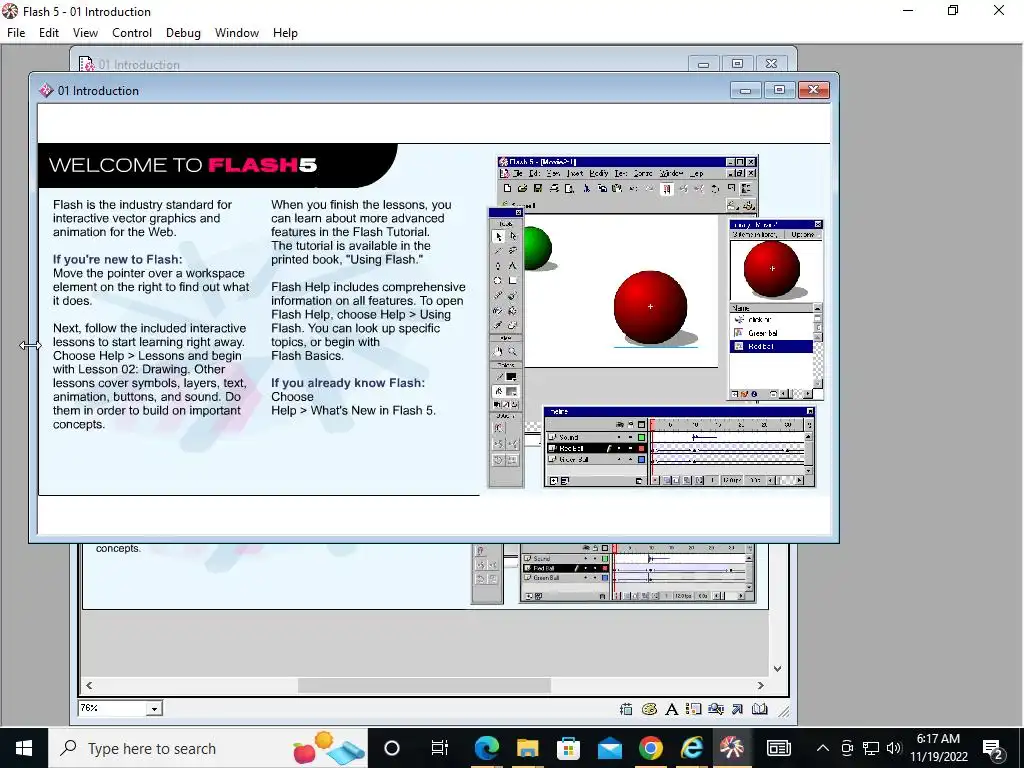Click the horizontal scrollbar right arrow
Screen dimensions: 1024x768
[x=760, y=685]
